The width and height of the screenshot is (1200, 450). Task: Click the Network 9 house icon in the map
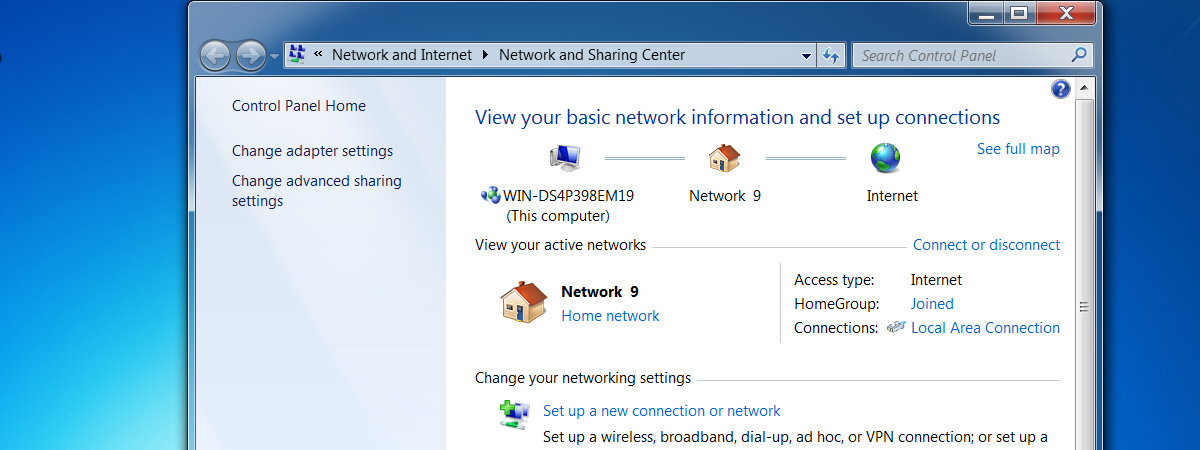724,158
